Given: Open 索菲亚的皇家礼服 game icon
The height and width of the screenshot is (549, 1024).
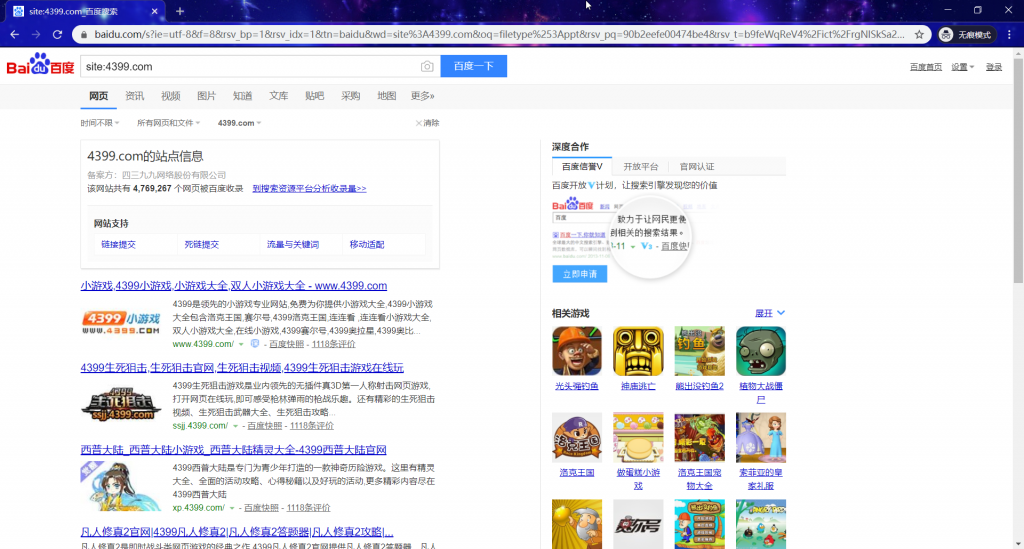Looking at the screenshot, I should tap(761, 437).
